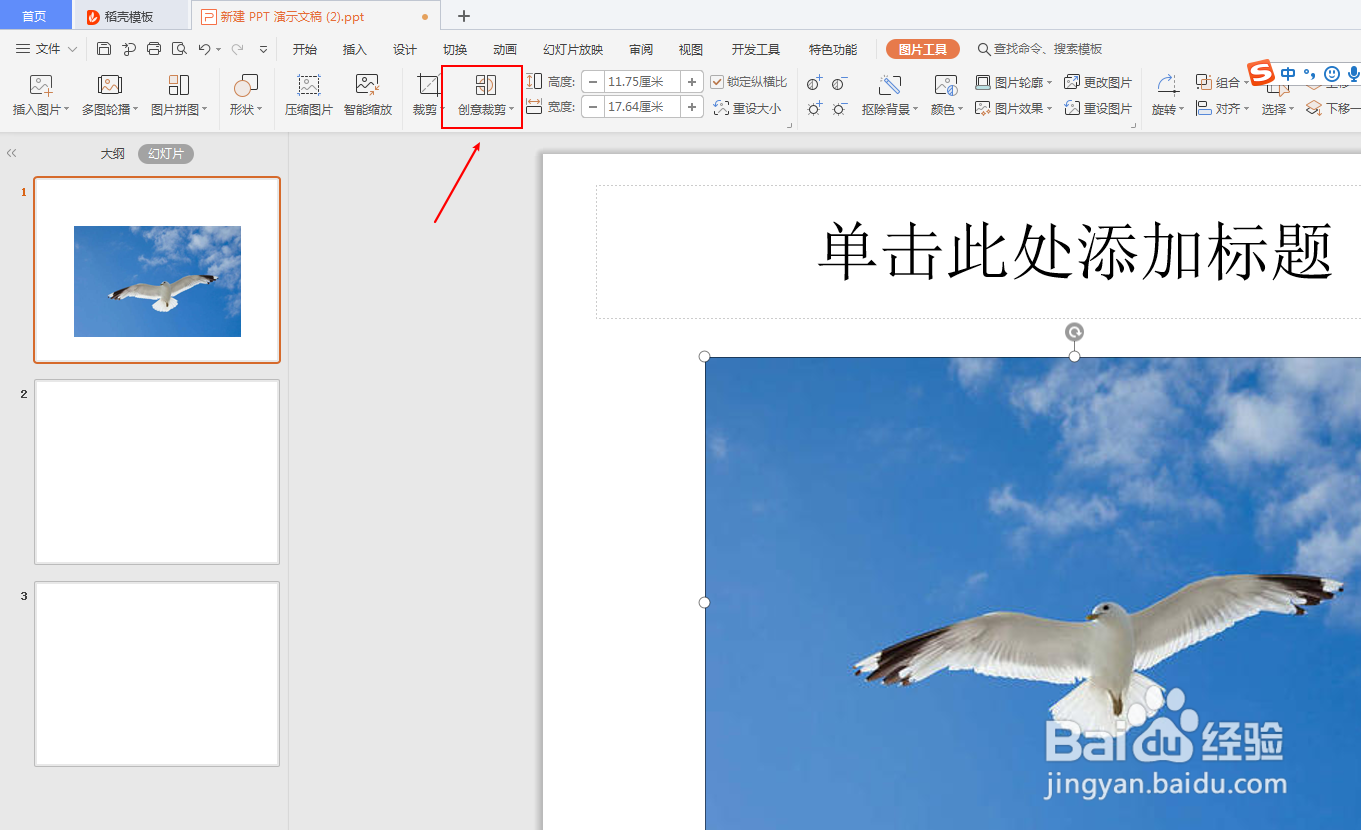
Task: Open the 插入 Insert ribbon tab
Action: [x=355, y=49]
